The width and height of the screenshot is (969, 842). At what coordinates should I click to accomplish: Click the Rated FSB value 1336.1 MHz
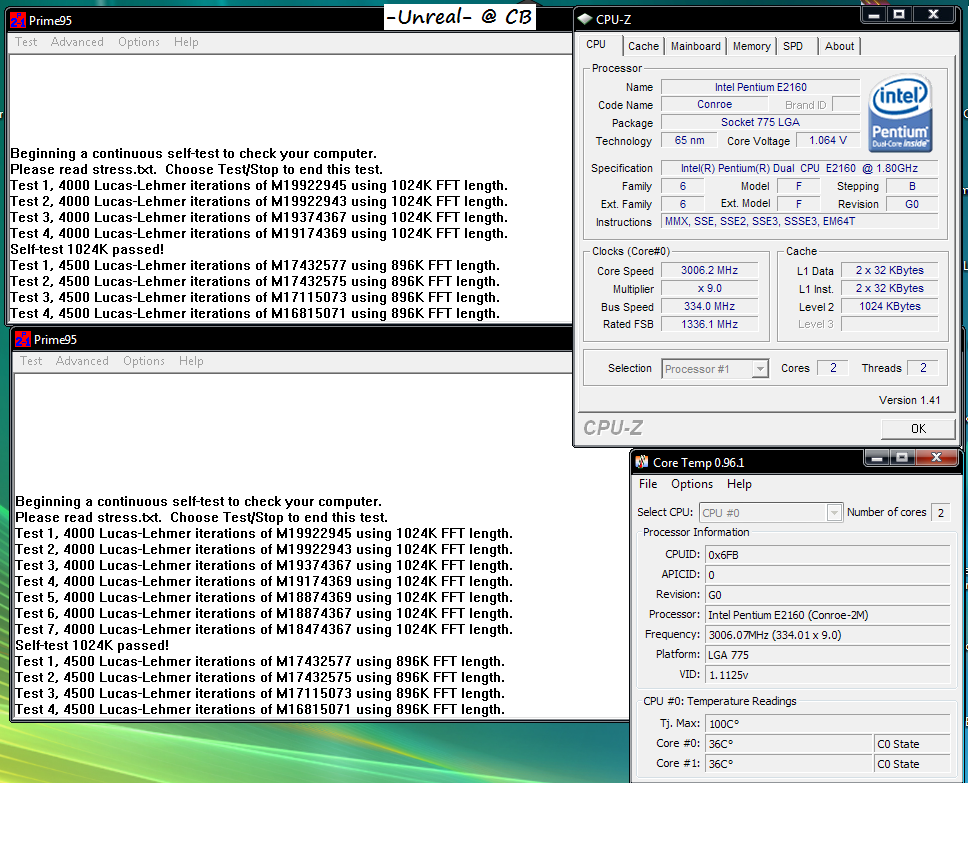click(x=709, y=324)
